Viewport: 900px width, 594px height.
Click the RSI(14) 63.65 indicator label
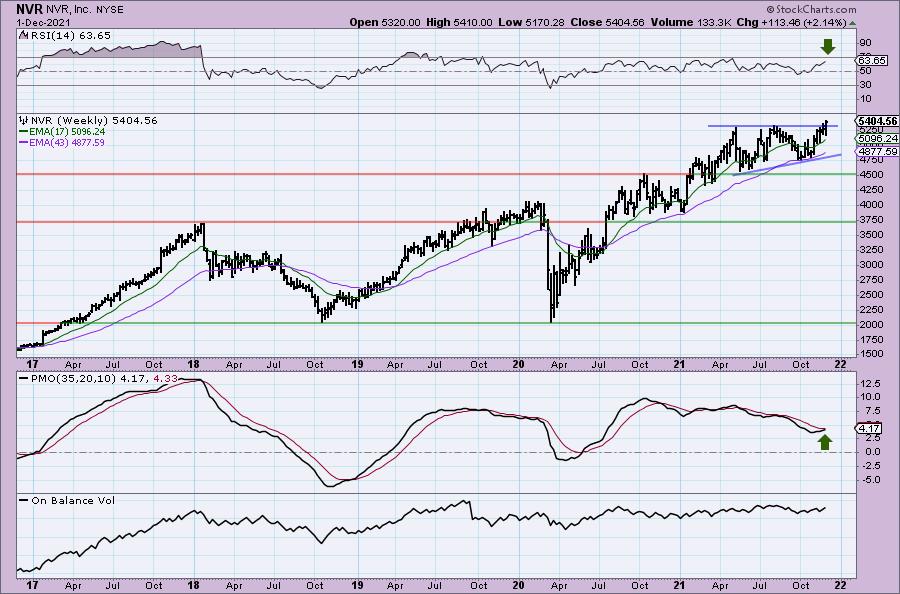(70, 36)
